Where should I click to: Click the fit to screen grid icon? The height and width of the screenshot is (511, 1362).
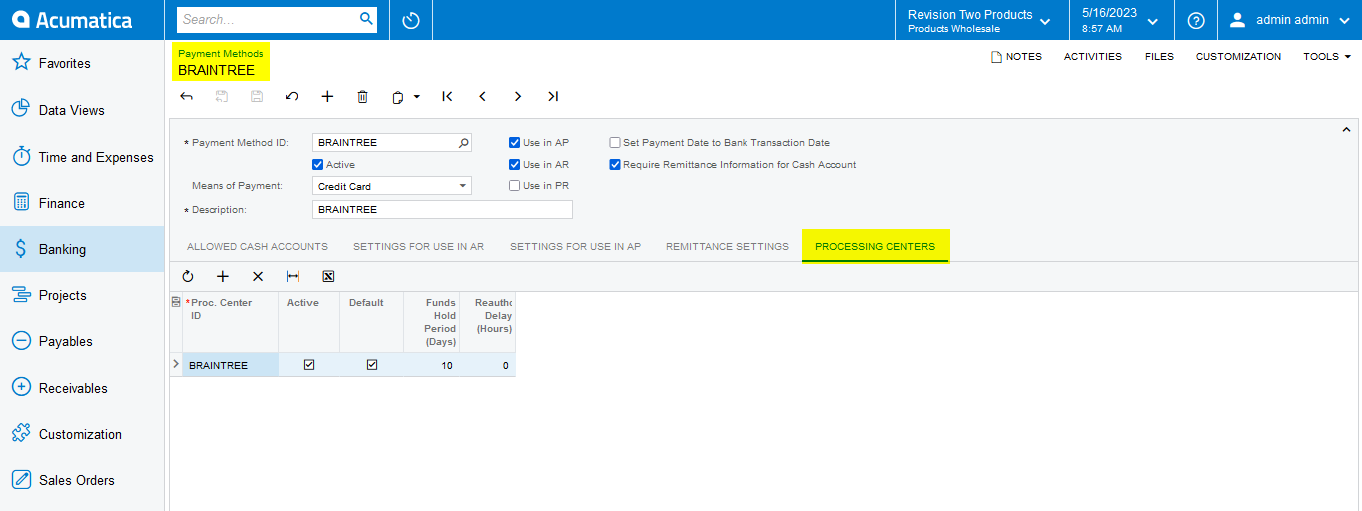pyautogui.click(x=293, y=276)
